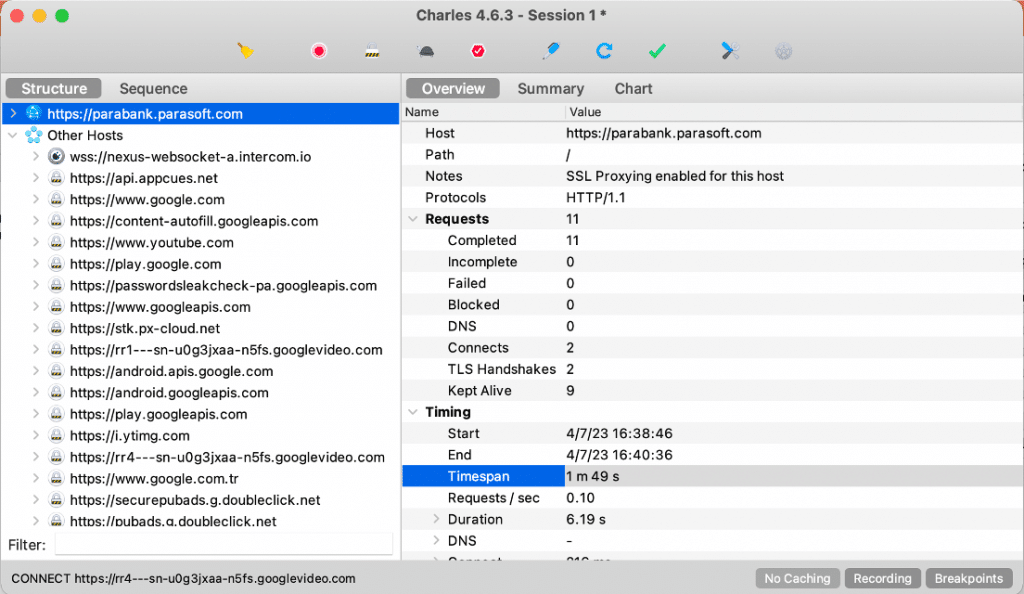Select the wss nexus-websocket intercom host

pos(176,156)
